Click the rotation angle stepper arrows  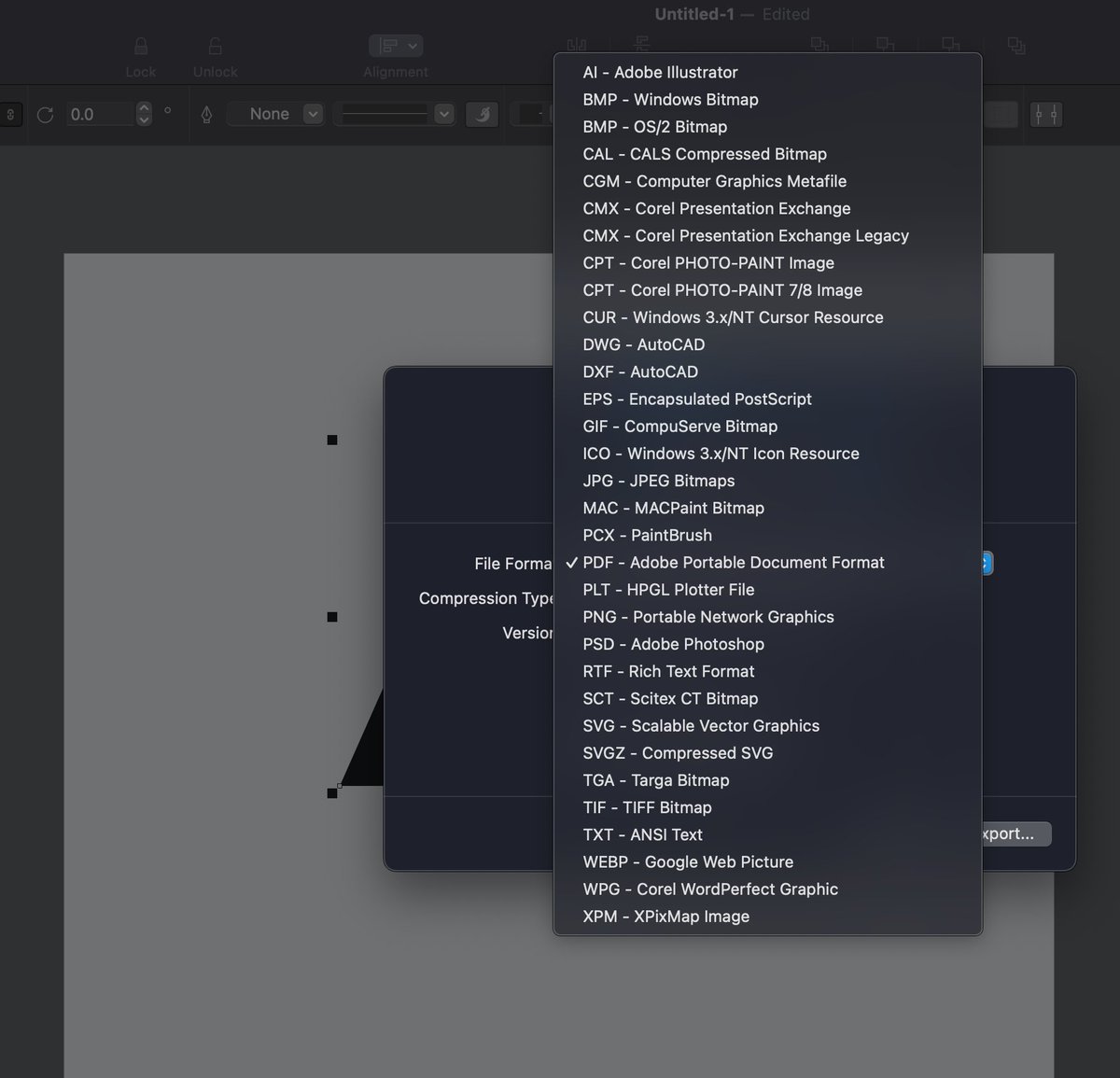tap(144, 114)
